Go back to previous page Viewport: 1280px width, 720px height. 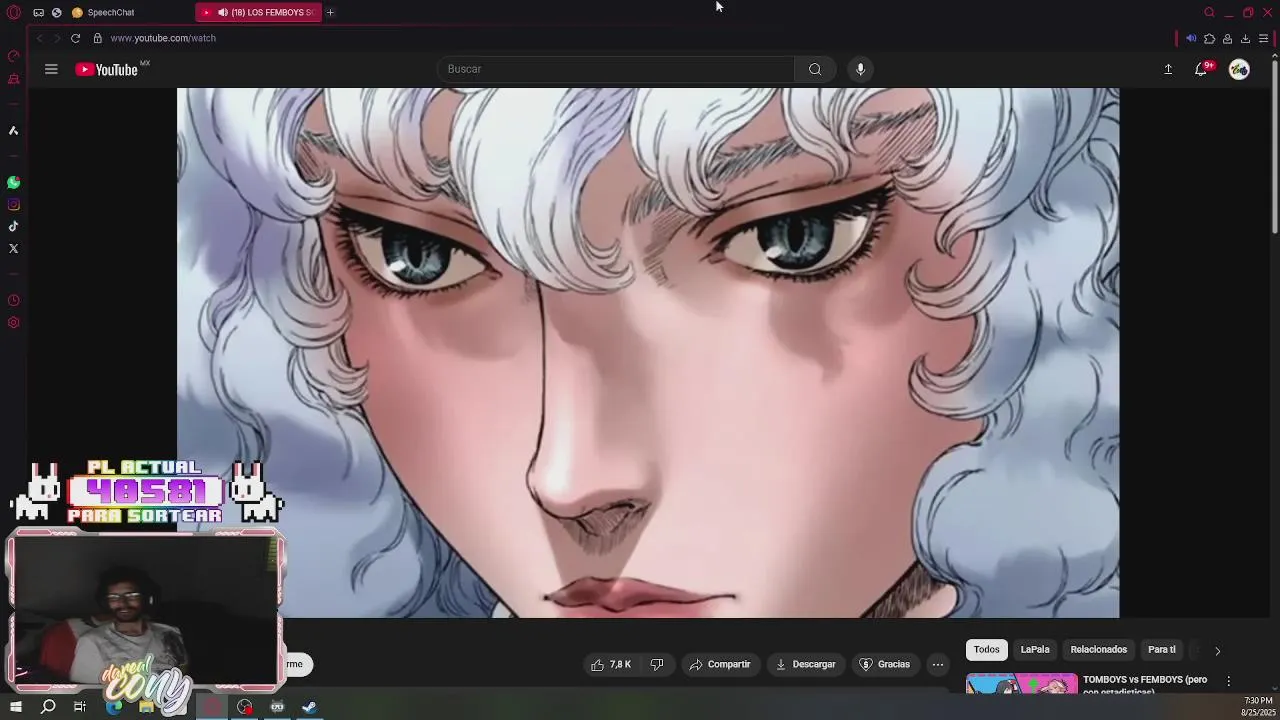pyautogui.click(x=39, y=38)
